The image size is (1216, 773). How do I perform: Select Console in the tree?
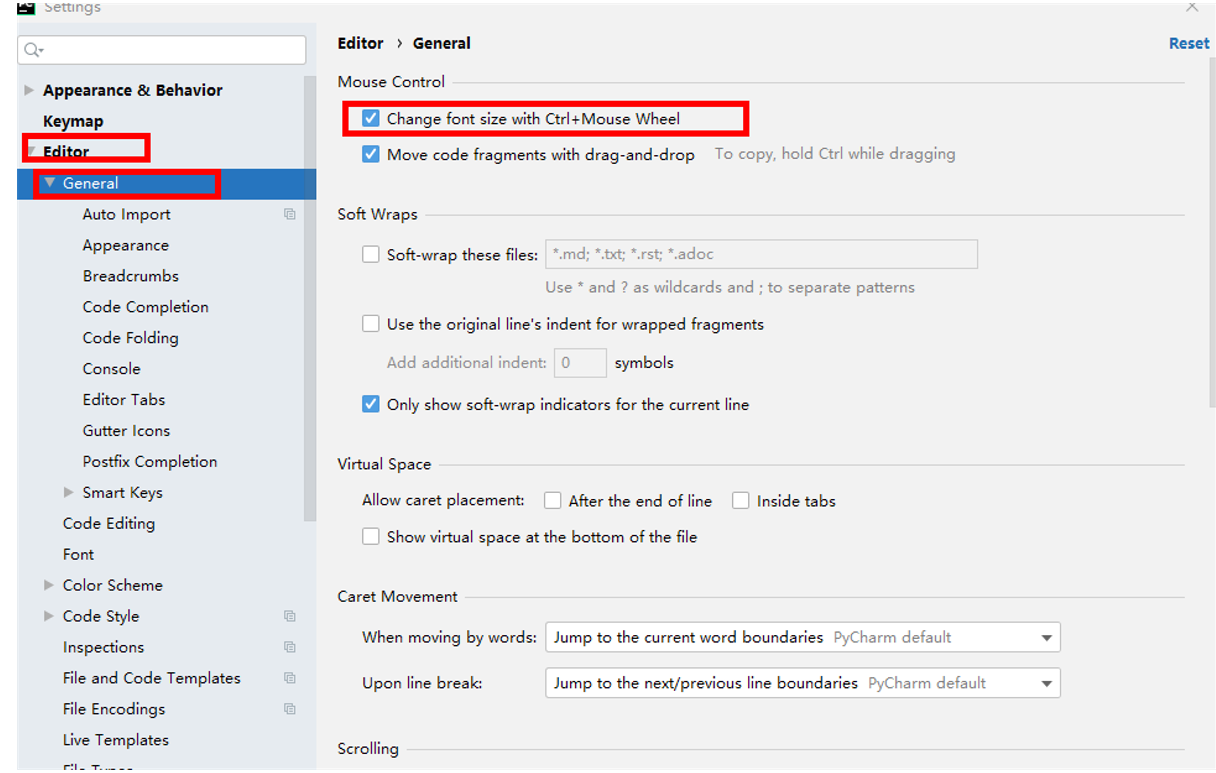click(x=111, y=369)
